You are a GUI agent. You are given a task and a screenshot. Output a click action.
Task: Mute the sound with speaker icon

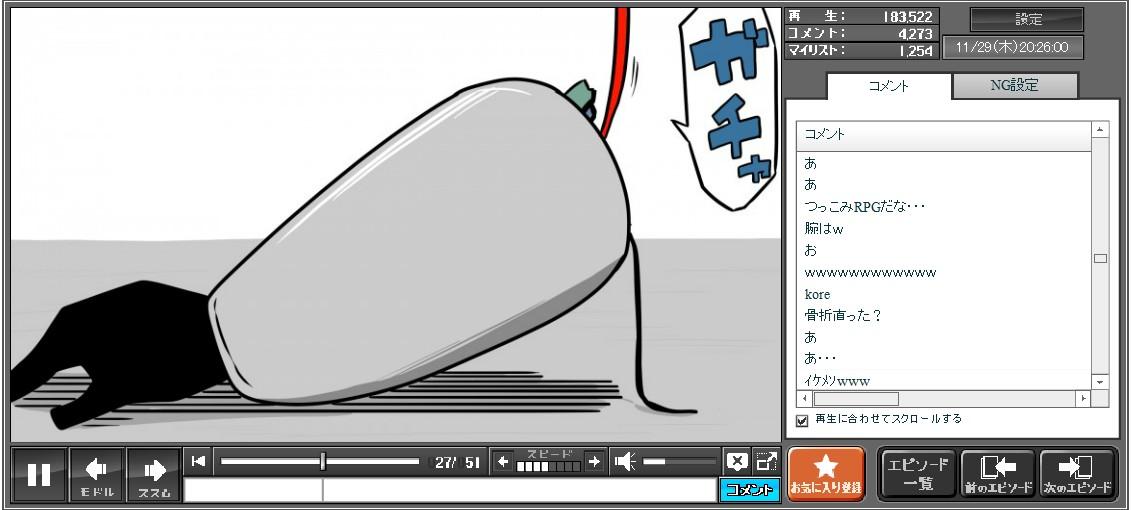[625, 461]
